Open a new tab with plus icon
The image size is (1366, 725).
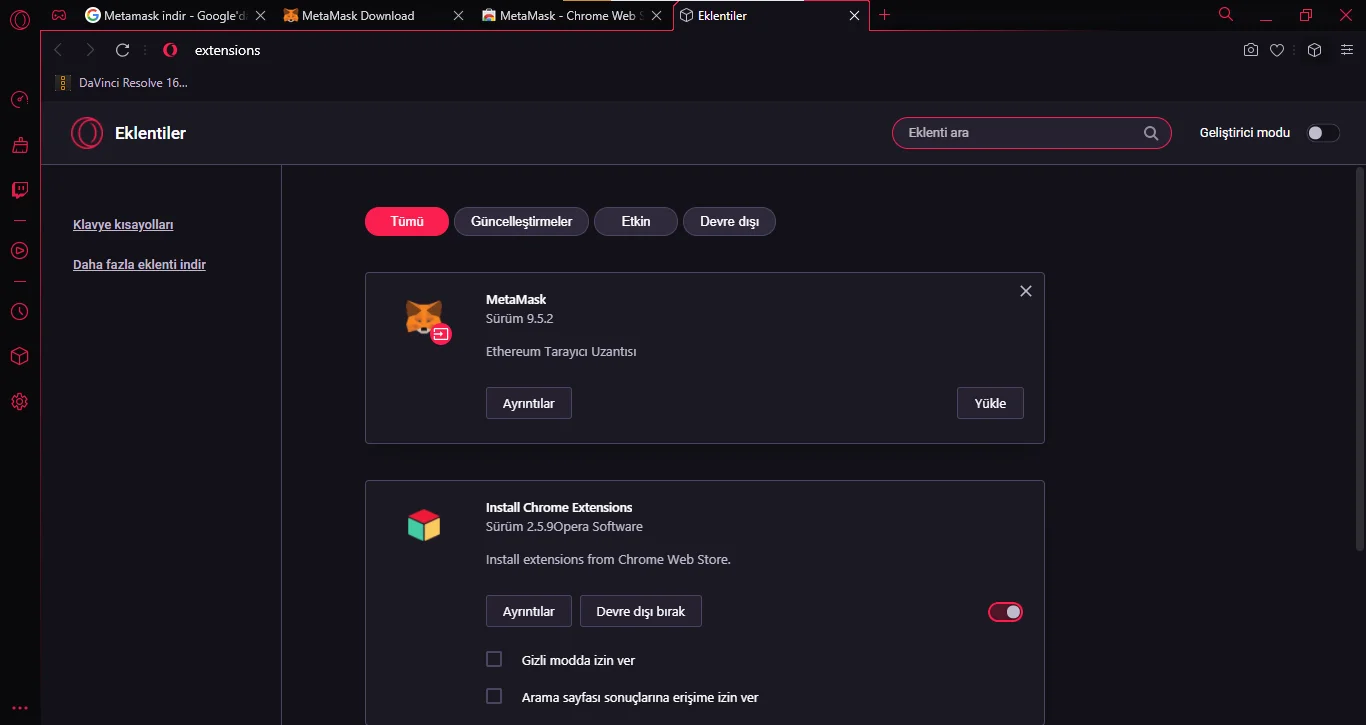coord(884,15)
